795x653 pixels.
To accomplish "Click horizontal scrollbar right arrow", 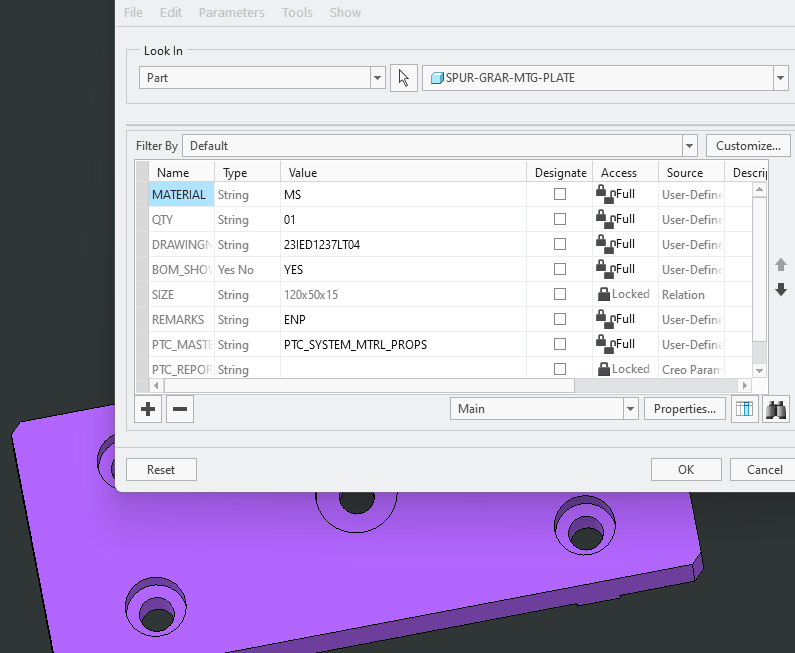I will pyautogui.click(x=745, y=385).
